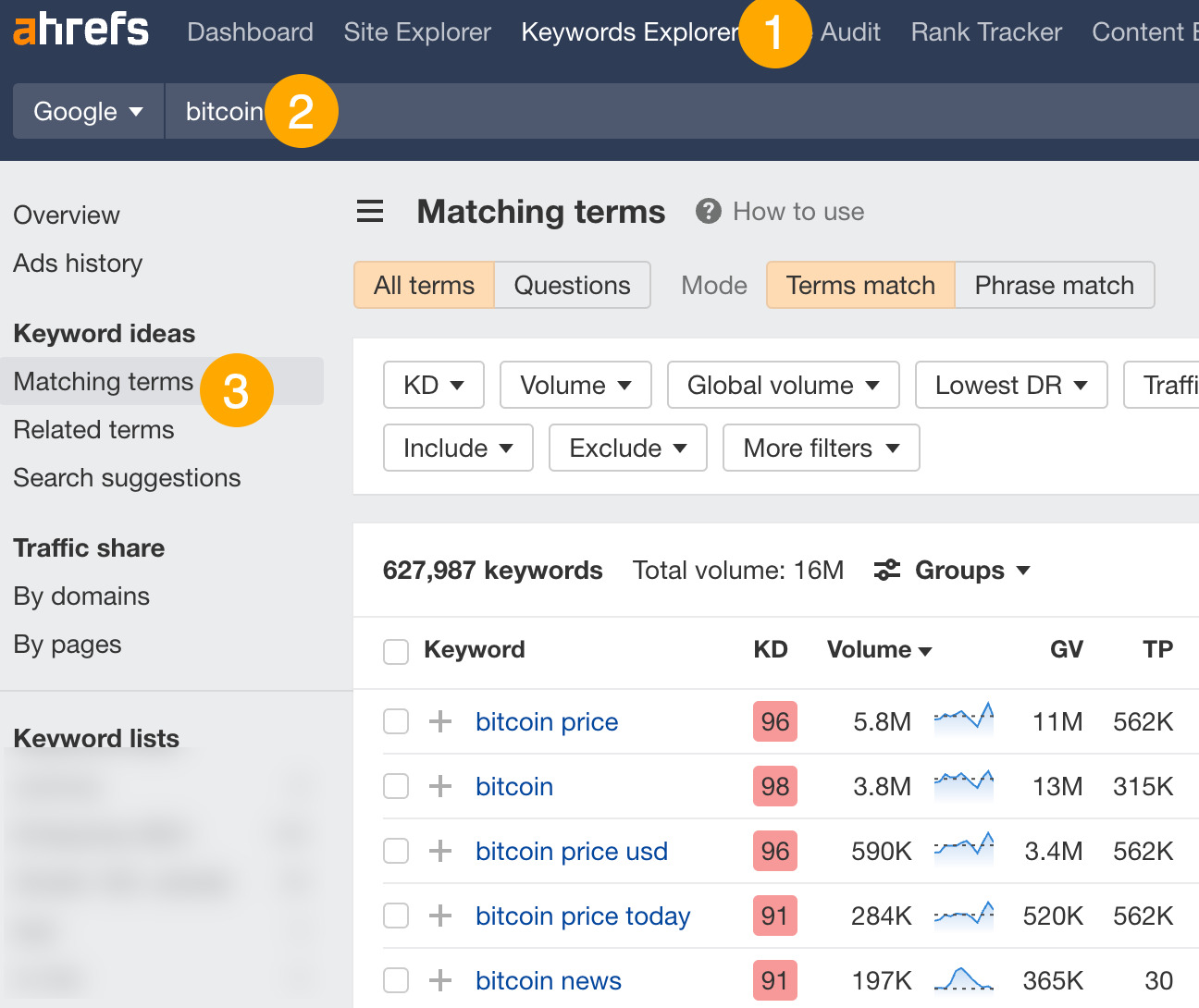Add "bitcoin price" to a list via plus icon
This screenshot has height=1008, width=1199.
[x=439, y=721]
